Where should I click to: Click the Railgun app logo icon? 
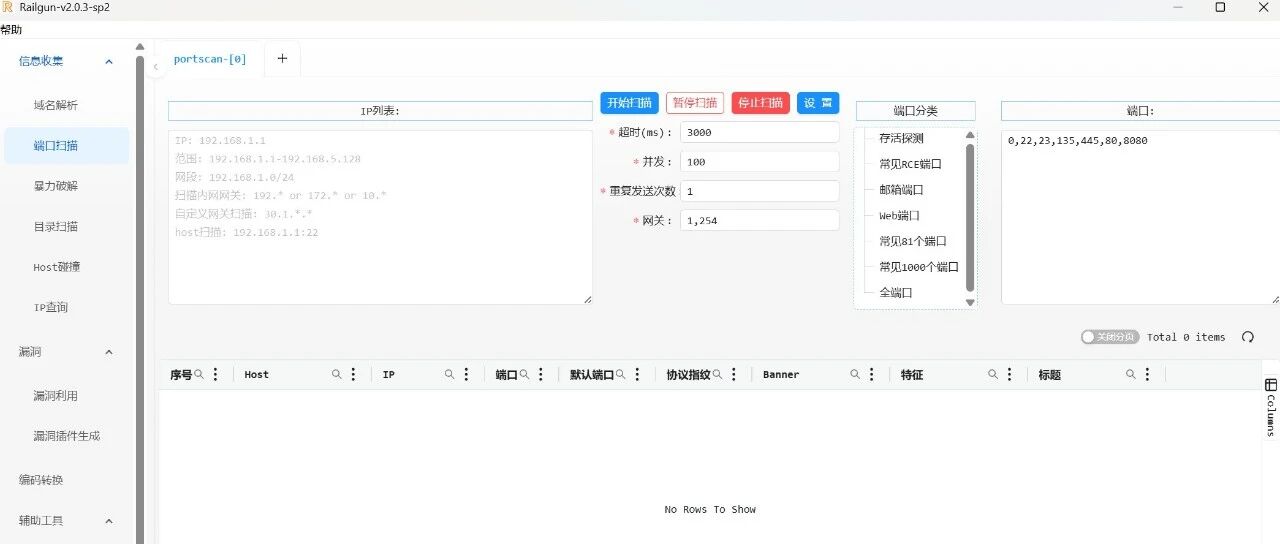click(x=8, y=7)
